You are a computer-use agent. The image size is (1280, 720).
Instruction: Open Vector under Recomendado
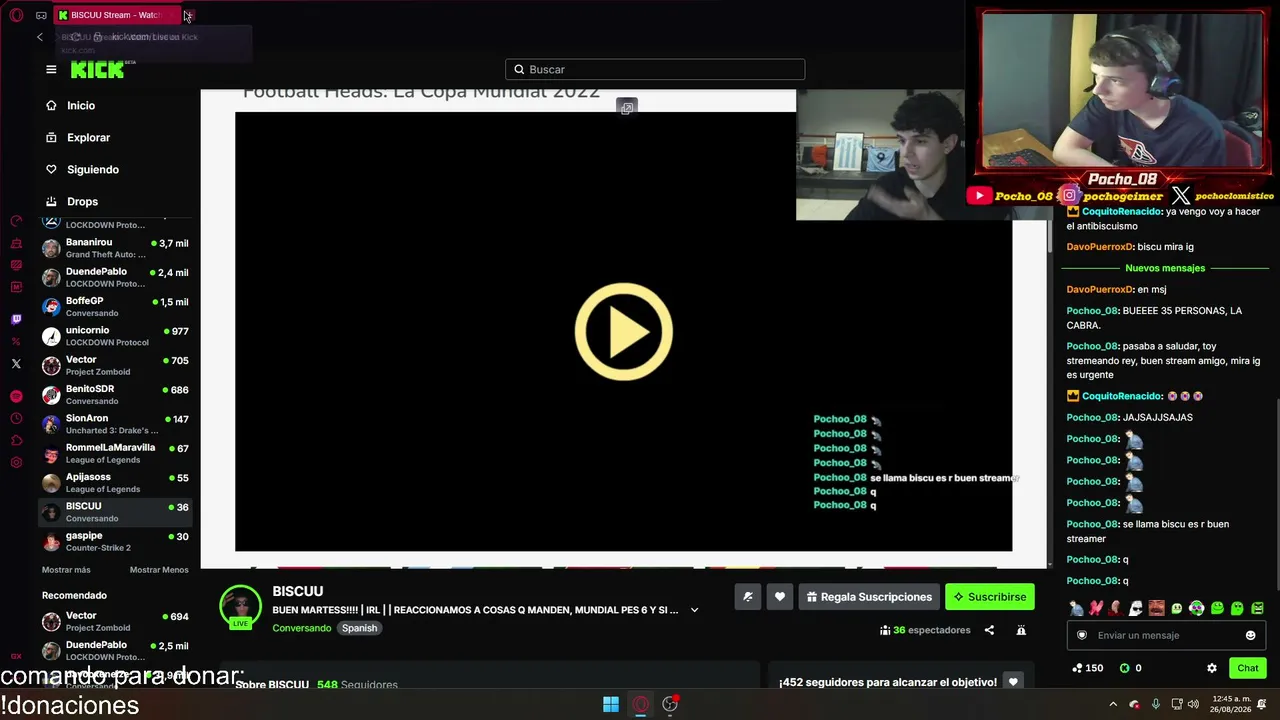[x=115, y=621]
